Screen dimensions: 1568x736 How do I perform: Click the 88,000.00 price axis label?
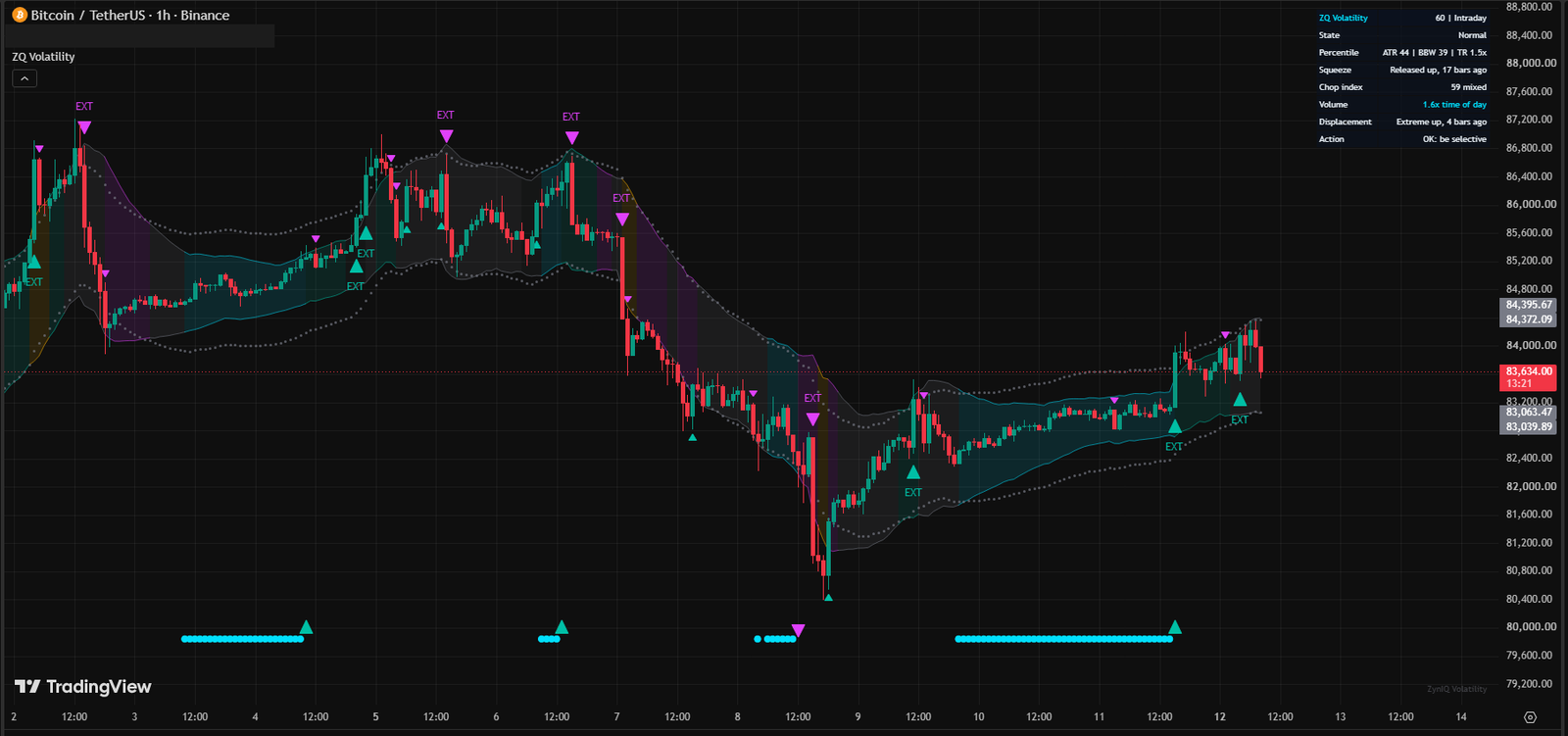[1529, 64]
